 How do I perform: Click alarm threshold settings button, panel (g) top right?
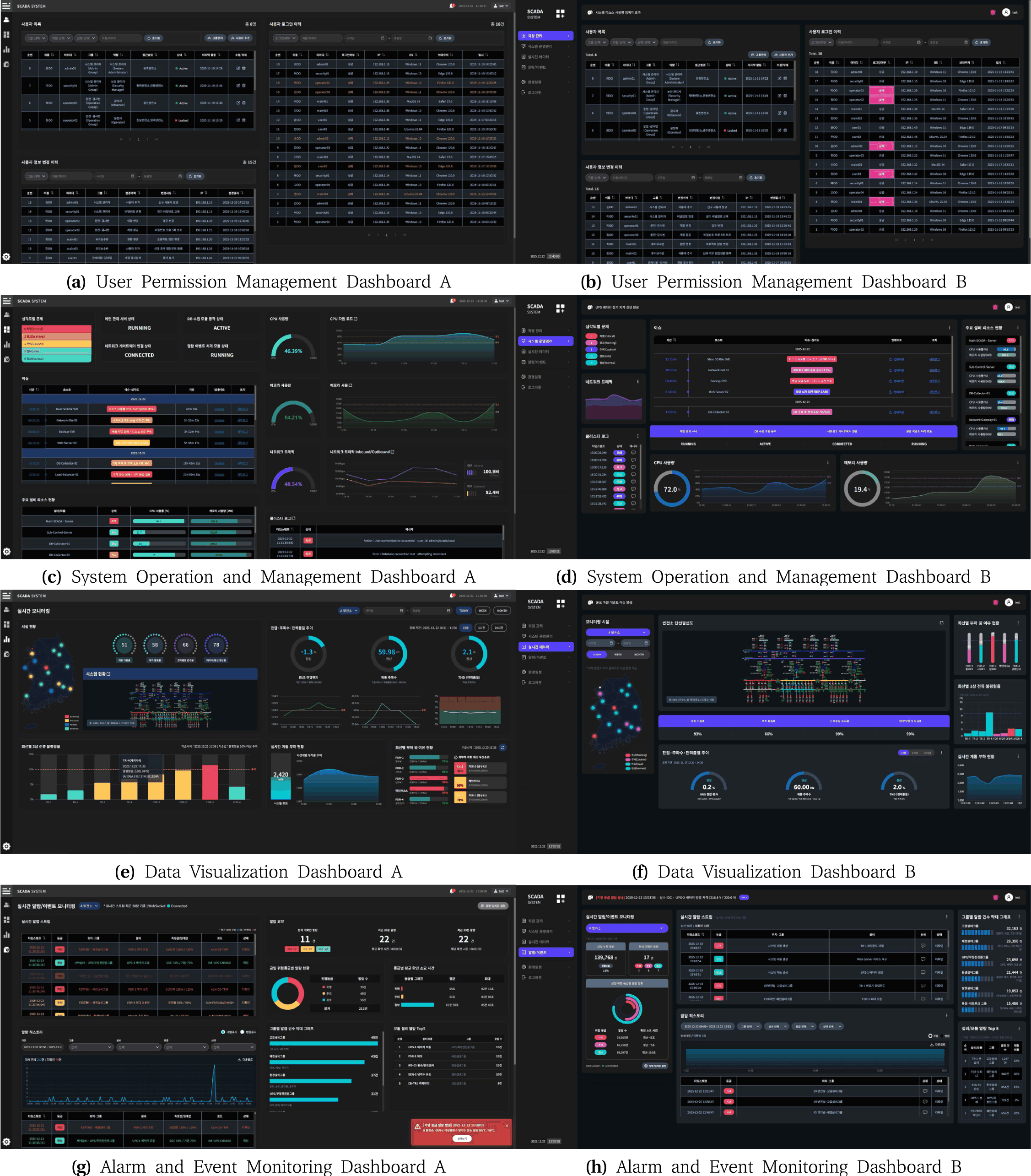tap(493, 905)
